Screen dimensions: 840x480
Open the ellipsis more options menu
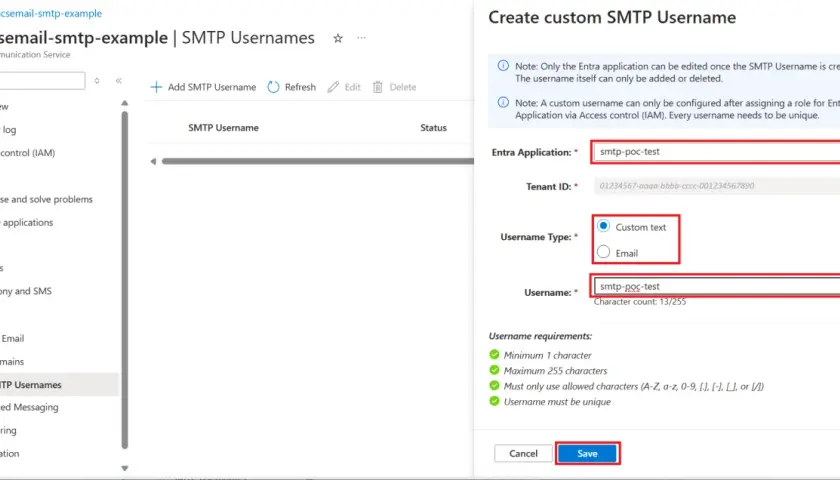(x=362, y=38)
